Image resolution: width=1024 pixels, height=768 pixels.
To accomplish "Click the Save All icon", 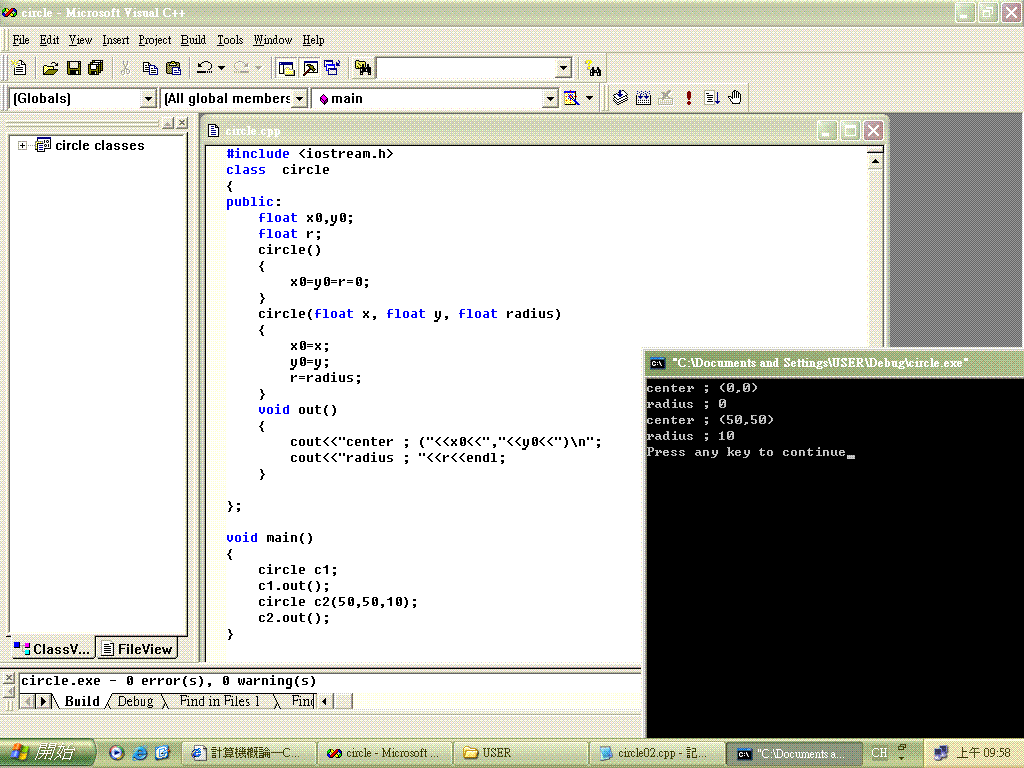I will 96,68.
